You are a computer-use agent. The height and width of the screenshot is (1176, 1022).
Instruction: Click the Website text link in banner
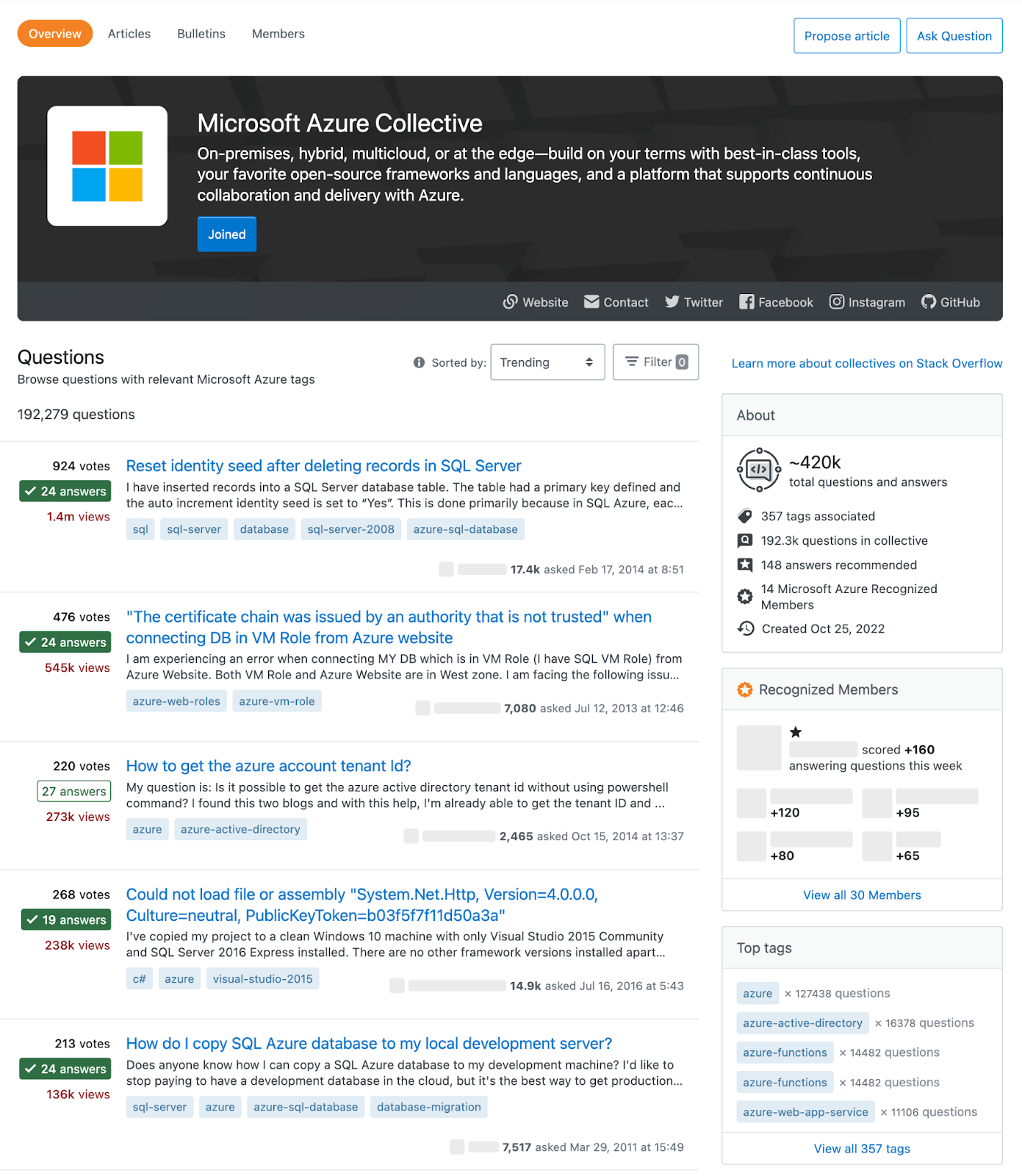(x=546, y=302)
